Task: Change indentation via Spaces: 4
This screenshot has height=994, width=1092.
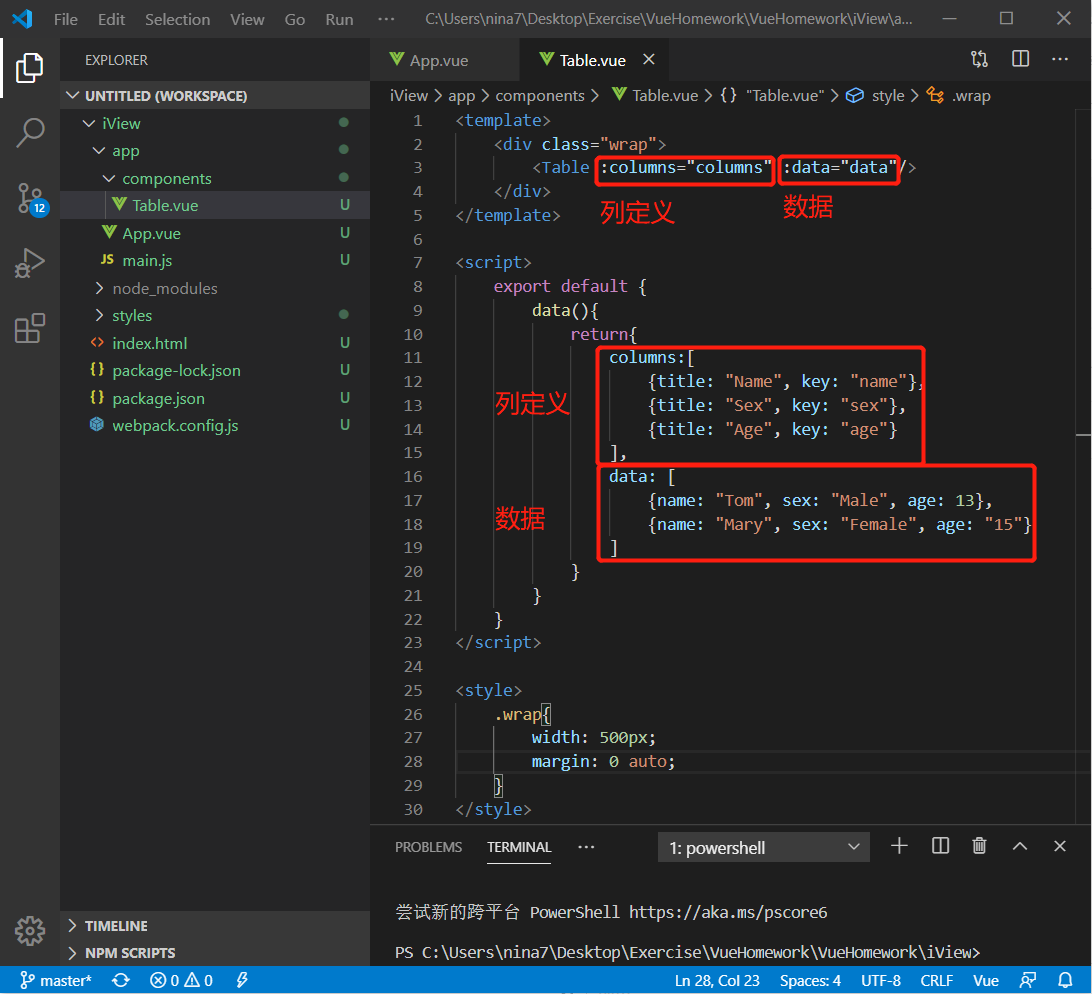Action: [810, 980]
